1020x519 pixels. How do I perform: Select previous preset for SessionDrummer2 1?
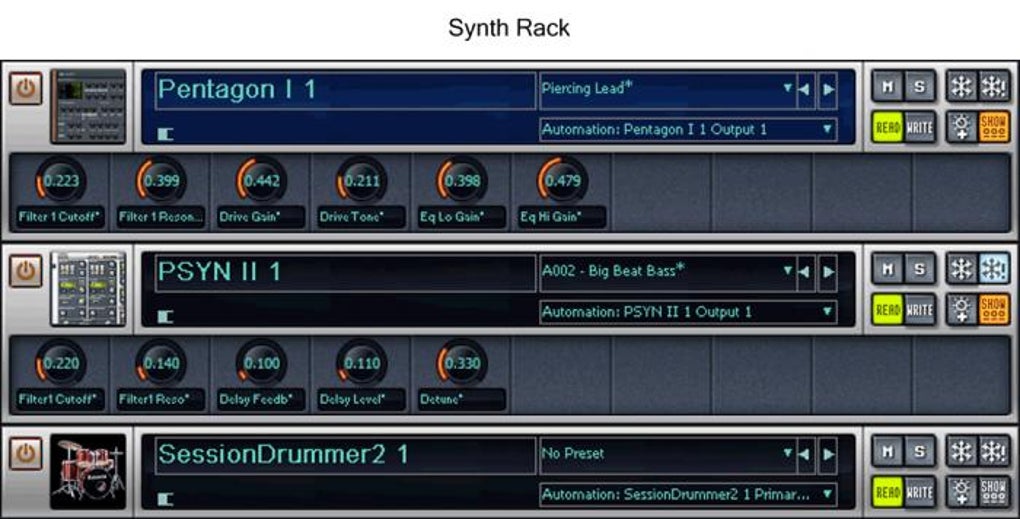(x=805, y=455)
